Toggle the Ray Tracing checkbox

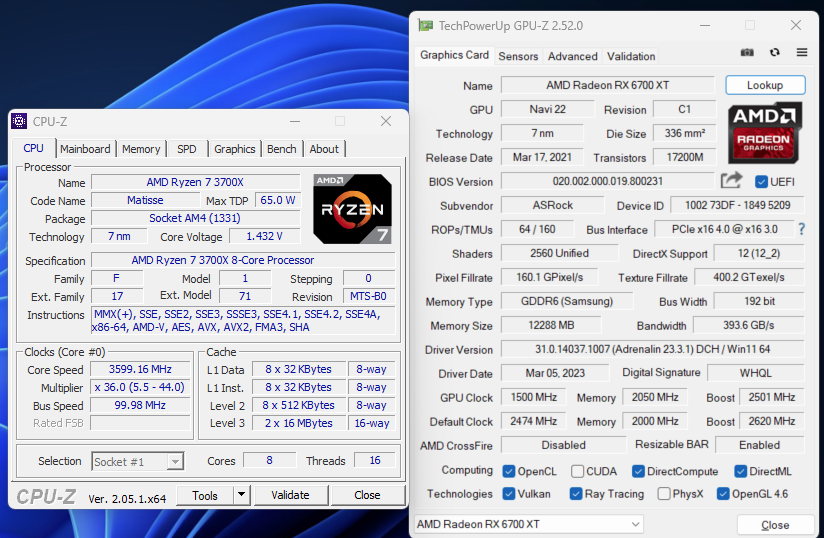tap(576, 494)
